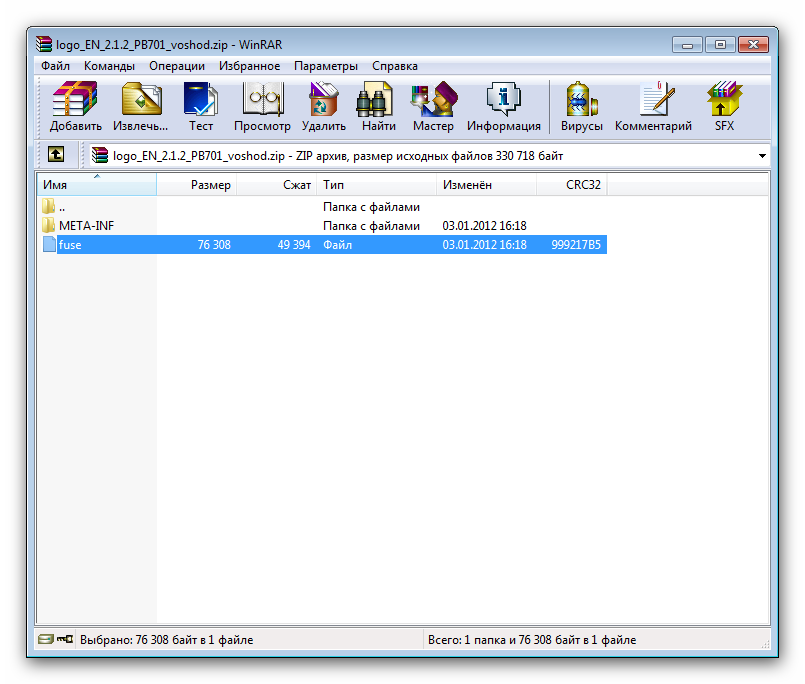Open the Справка menu
Viewport: 805px width, 684px height.
[395, 66]
